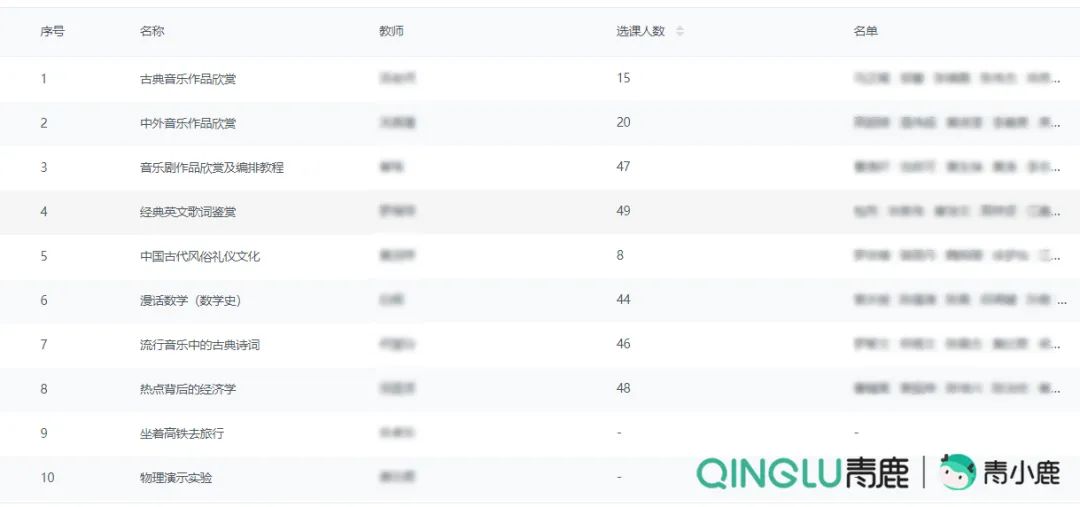Click the QINGLU青鹿 logo text
Viewport: 1080px width, 507px height.
coord(802,473)
